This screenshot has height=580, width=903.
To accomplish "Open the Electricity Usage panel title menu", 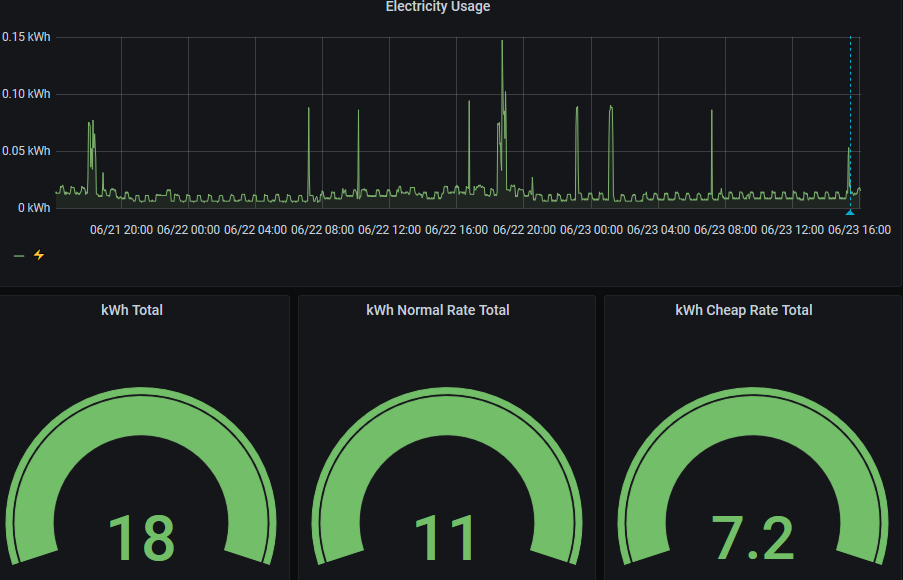I will pyautogui.click(x=437, y=7).
